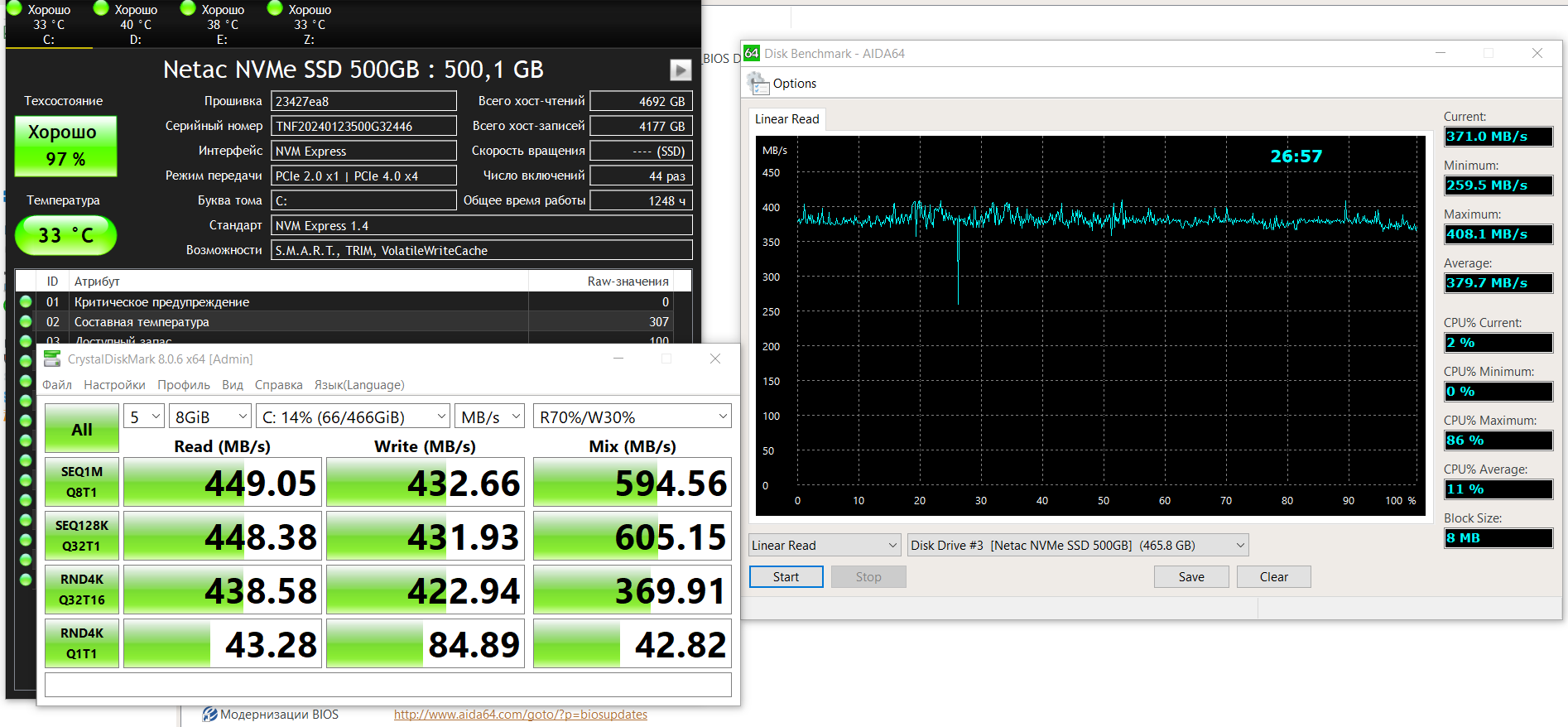Expand the Linear Read test type dropdown

pyautogui.click(x=824, y=545)
